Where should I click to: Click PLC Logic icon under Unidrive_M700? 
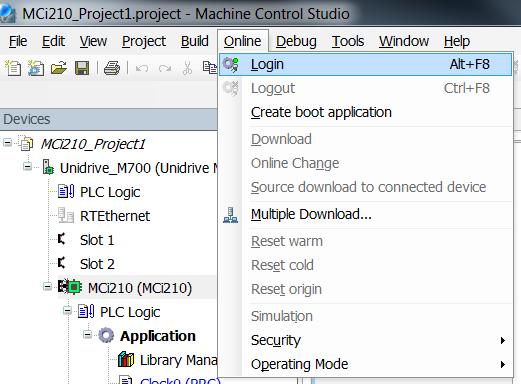tap(66, 191)
